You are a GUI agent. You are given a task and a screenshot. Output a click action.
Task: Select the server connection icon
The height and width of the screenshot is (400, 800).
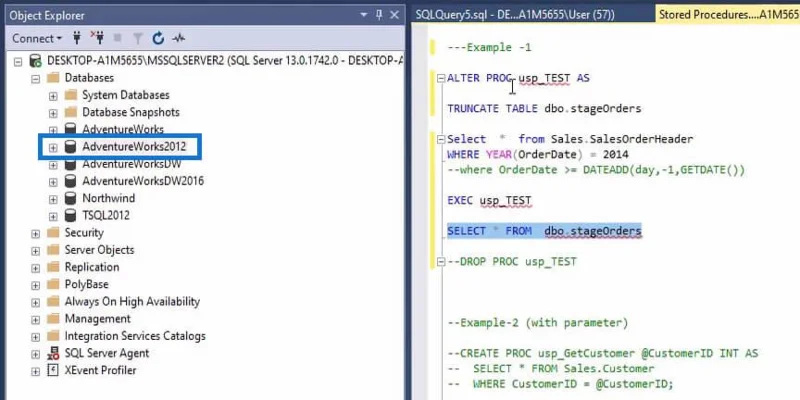pos(35,61)
